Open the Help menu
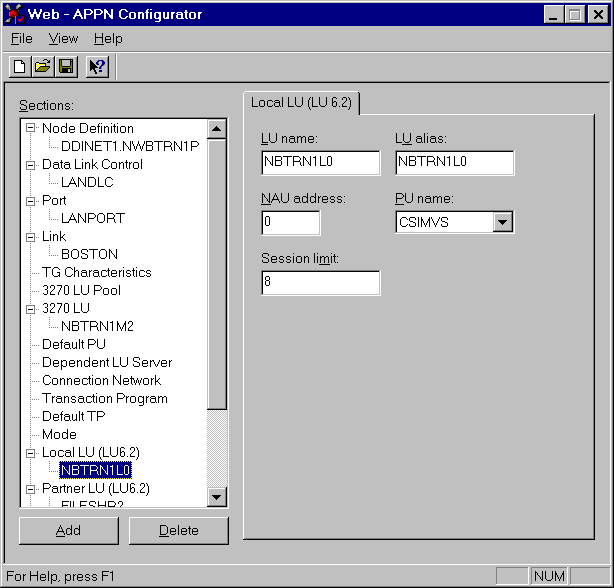The image size is (614, 588). click(108, 39)
